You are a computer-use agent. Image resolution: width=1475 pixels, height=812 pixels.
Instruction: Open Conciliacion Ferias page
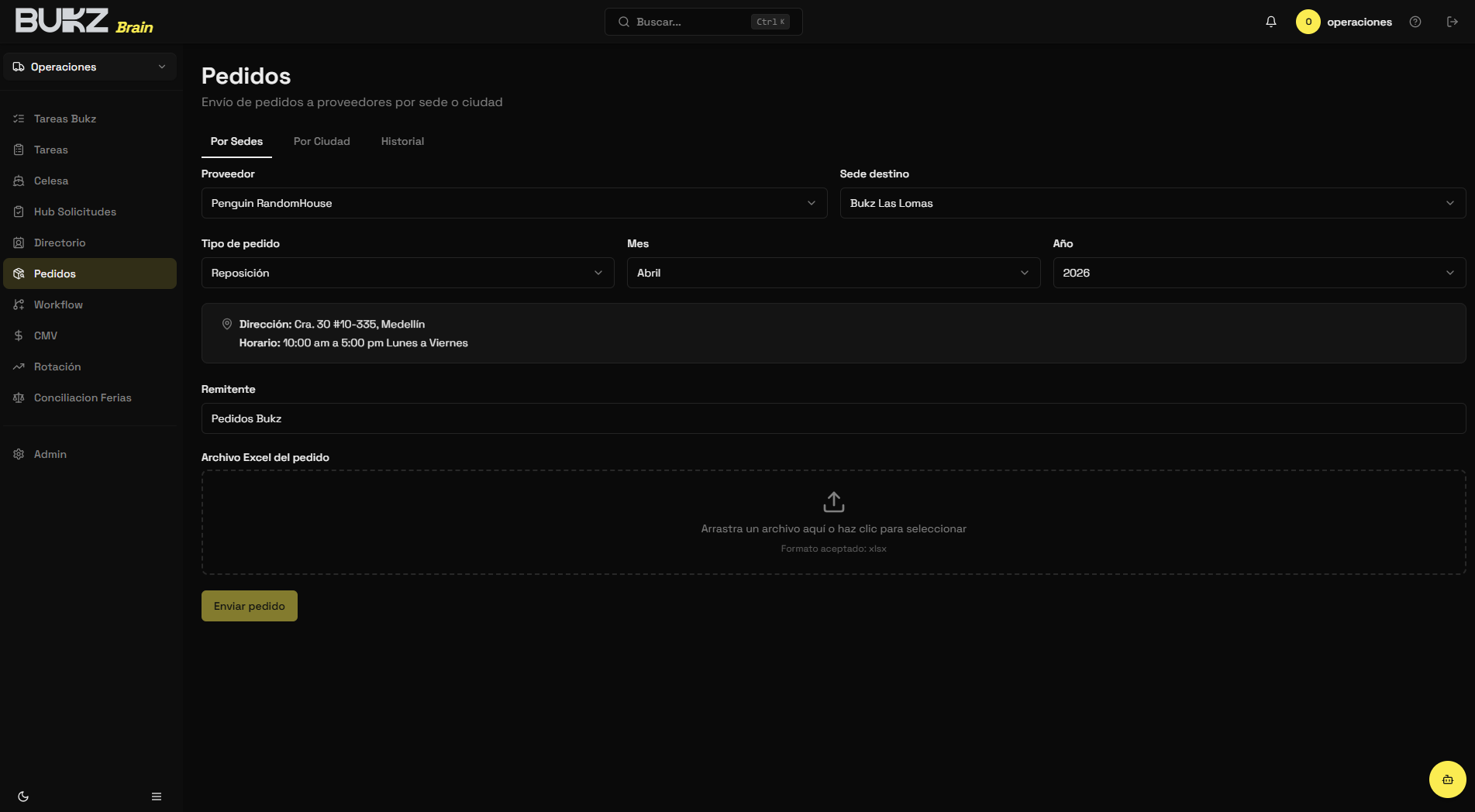tap(90, 397)
